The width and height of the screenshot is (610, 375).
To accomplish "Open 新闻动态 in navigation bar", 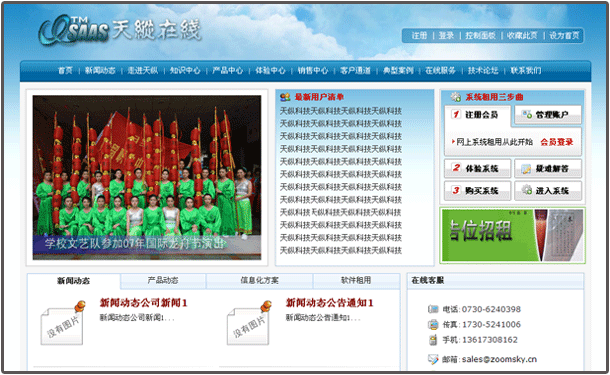I will (x=100, y=70).
